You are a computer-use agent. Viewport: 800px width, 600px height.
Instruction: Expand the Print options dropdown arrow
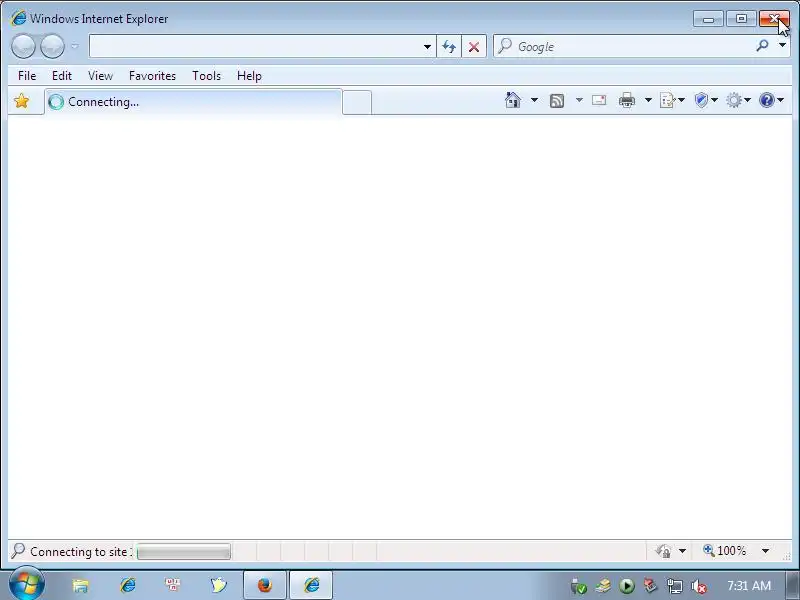tap(648, 100)
